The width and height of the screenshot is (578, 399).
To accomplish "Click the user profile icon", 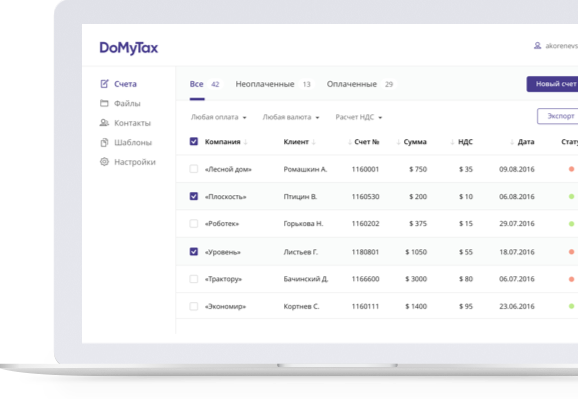I will pyautogui.click(x=537, y=46).
